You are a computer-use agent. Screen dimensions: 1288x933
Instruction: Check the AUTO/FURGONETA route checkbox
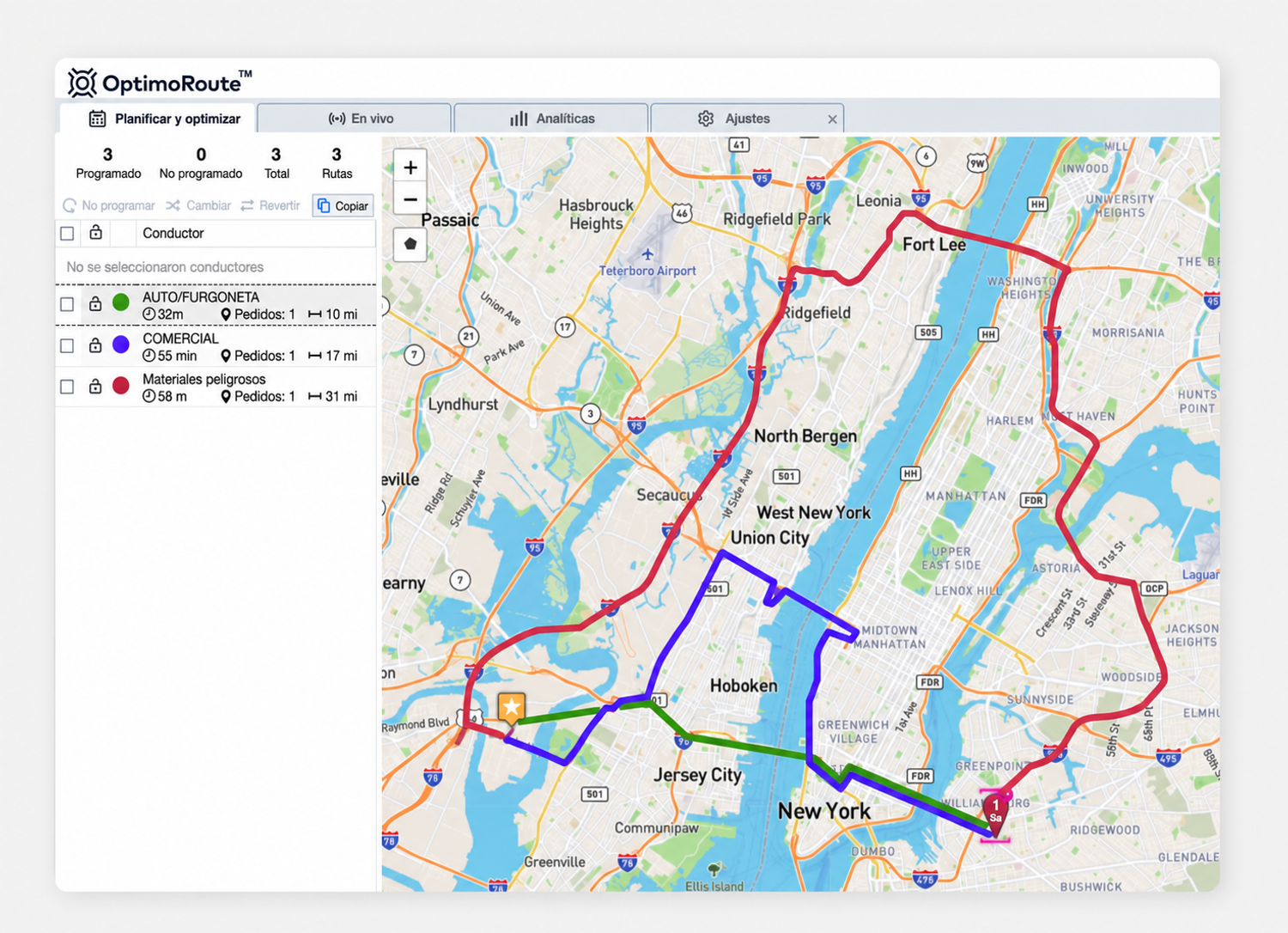67,304
